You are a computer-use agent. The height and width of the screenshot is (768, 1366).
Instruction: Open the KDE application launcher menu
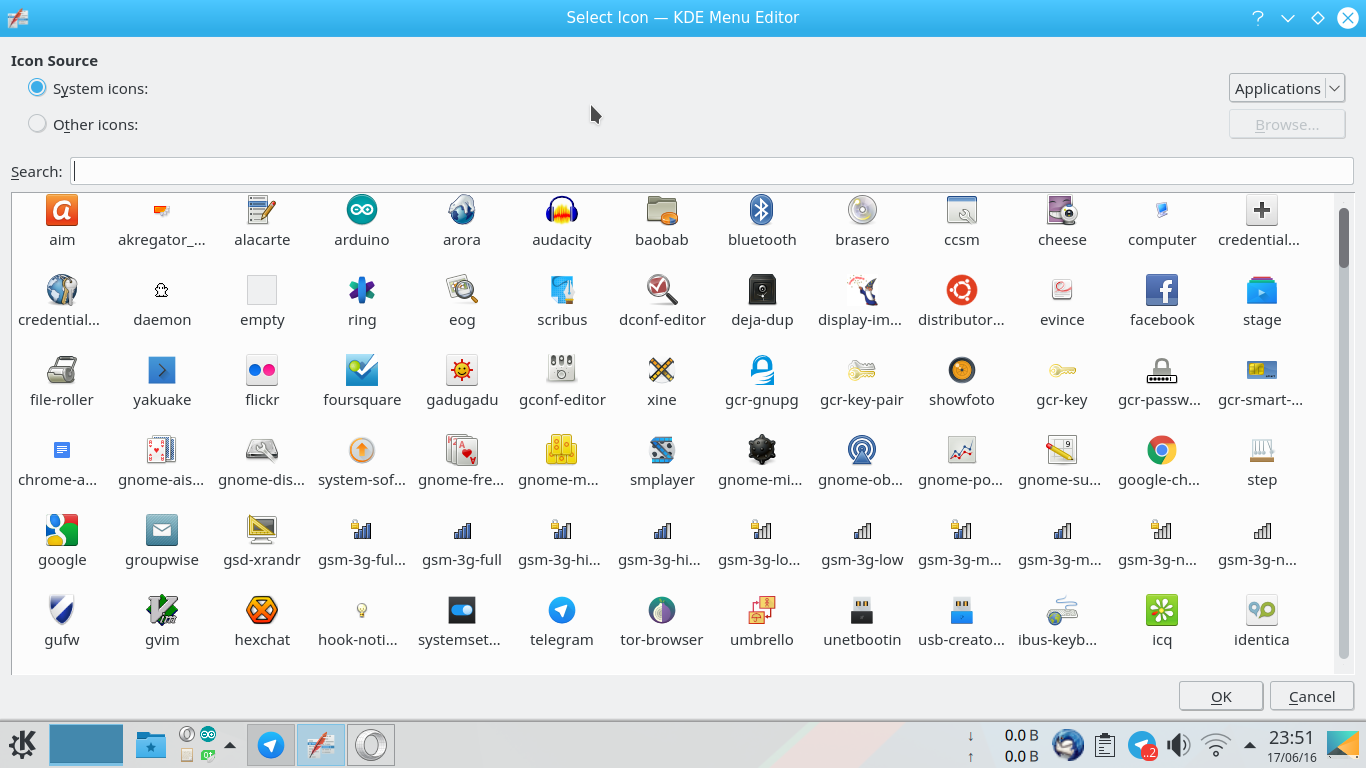(x=21, y=744)
